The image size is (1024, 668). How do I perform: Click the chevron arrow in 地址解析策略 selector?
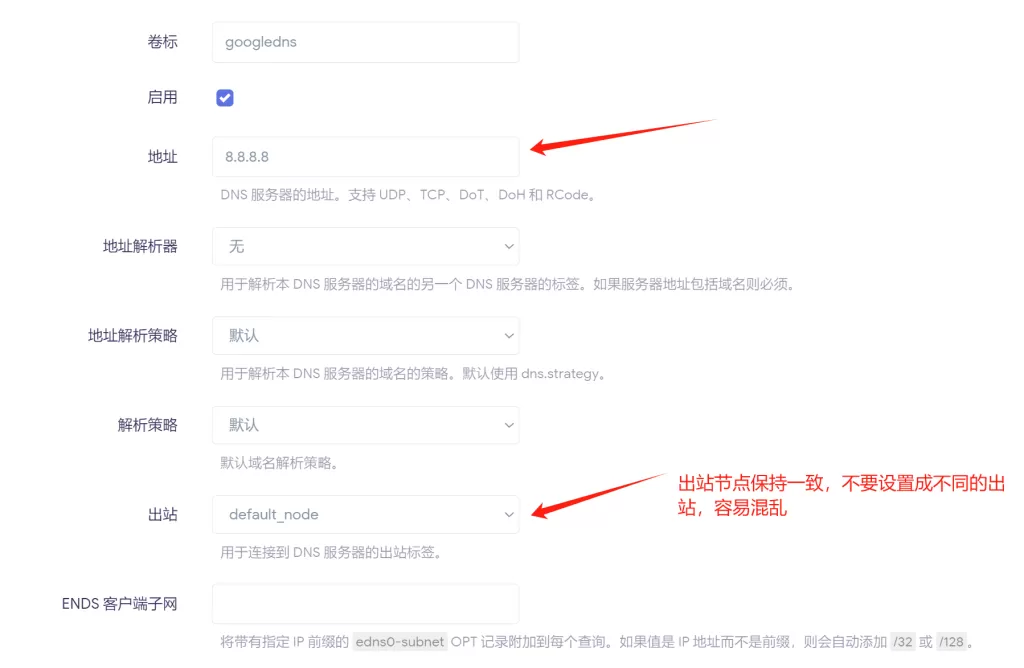[509, 336]
